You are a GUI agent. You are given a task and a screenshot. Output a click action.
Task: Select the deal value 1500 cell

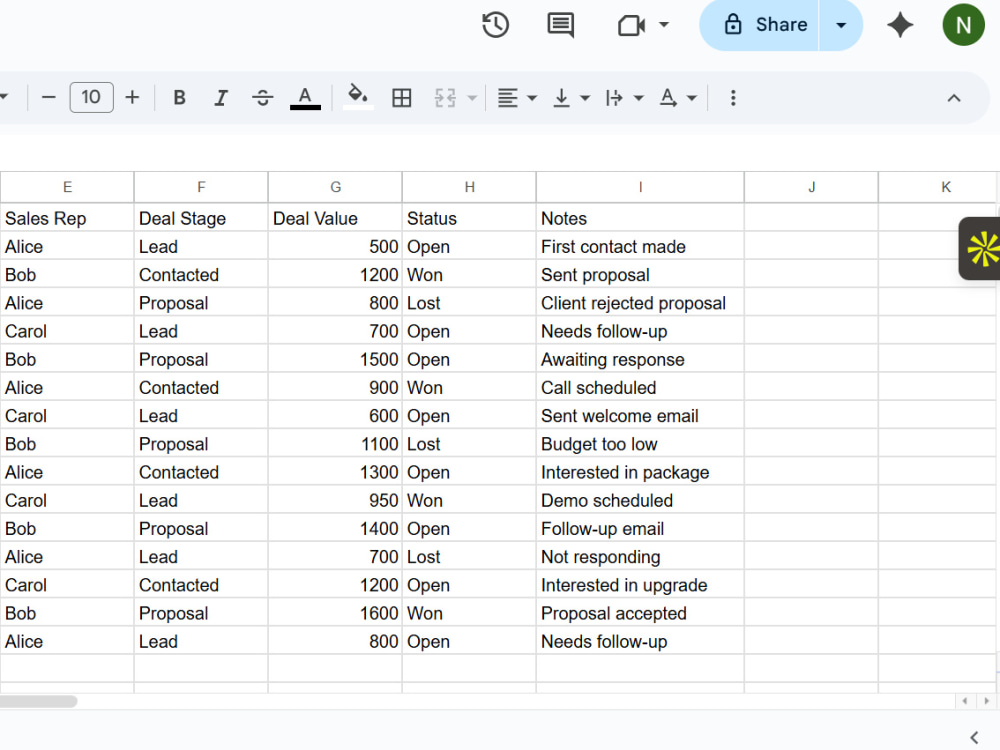click(335, 359)
